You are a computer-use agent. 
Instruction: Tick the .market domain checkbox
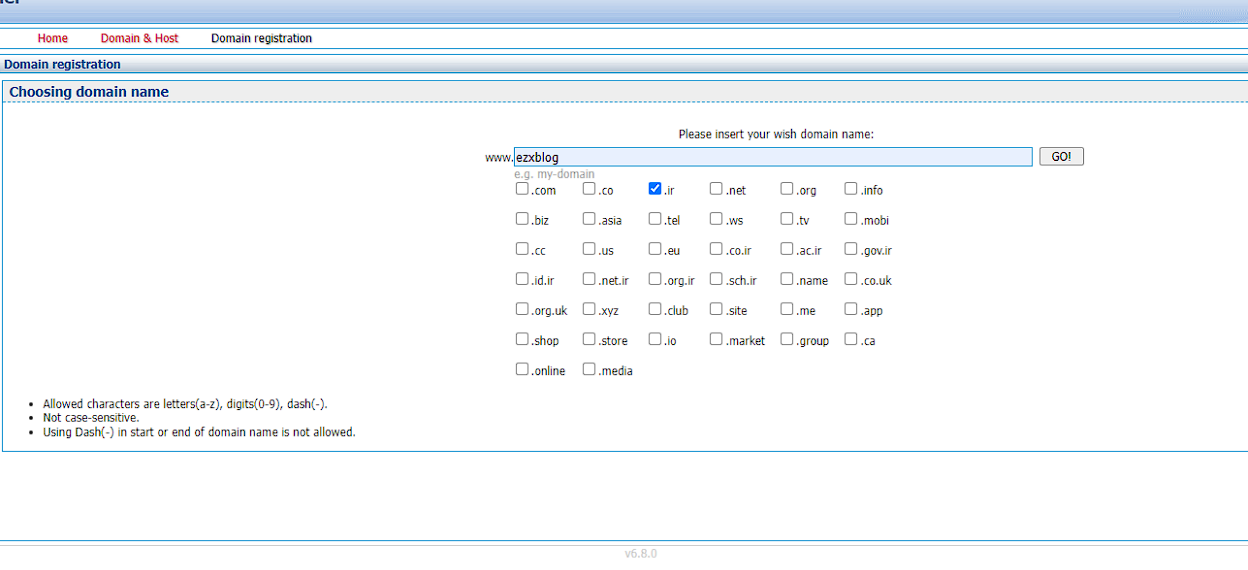point(717,339)
